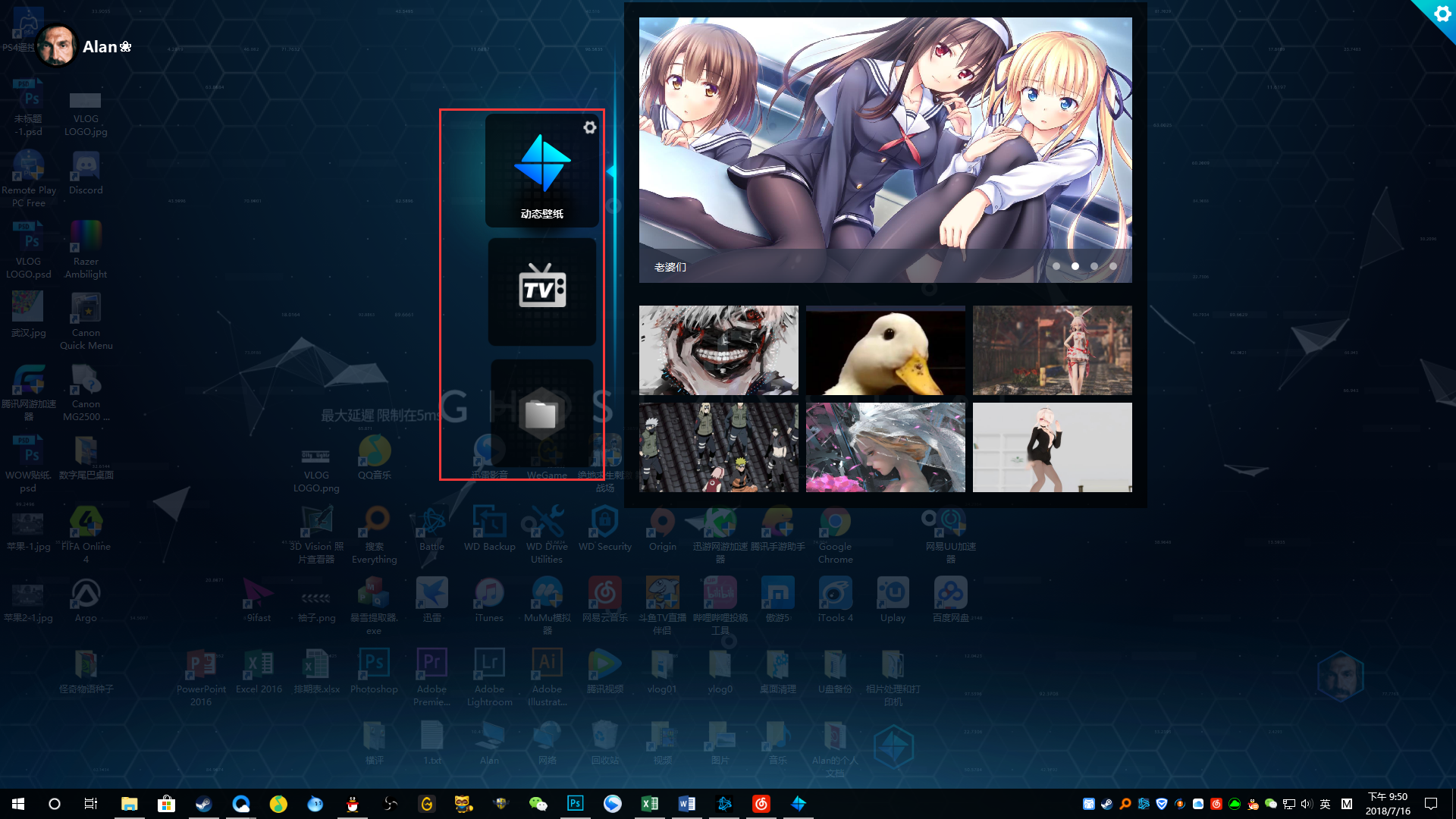The height and width of the screenshot is (819, 1456).
Task: Open the Action Center notifications icon
Action: pos(1431,804)
